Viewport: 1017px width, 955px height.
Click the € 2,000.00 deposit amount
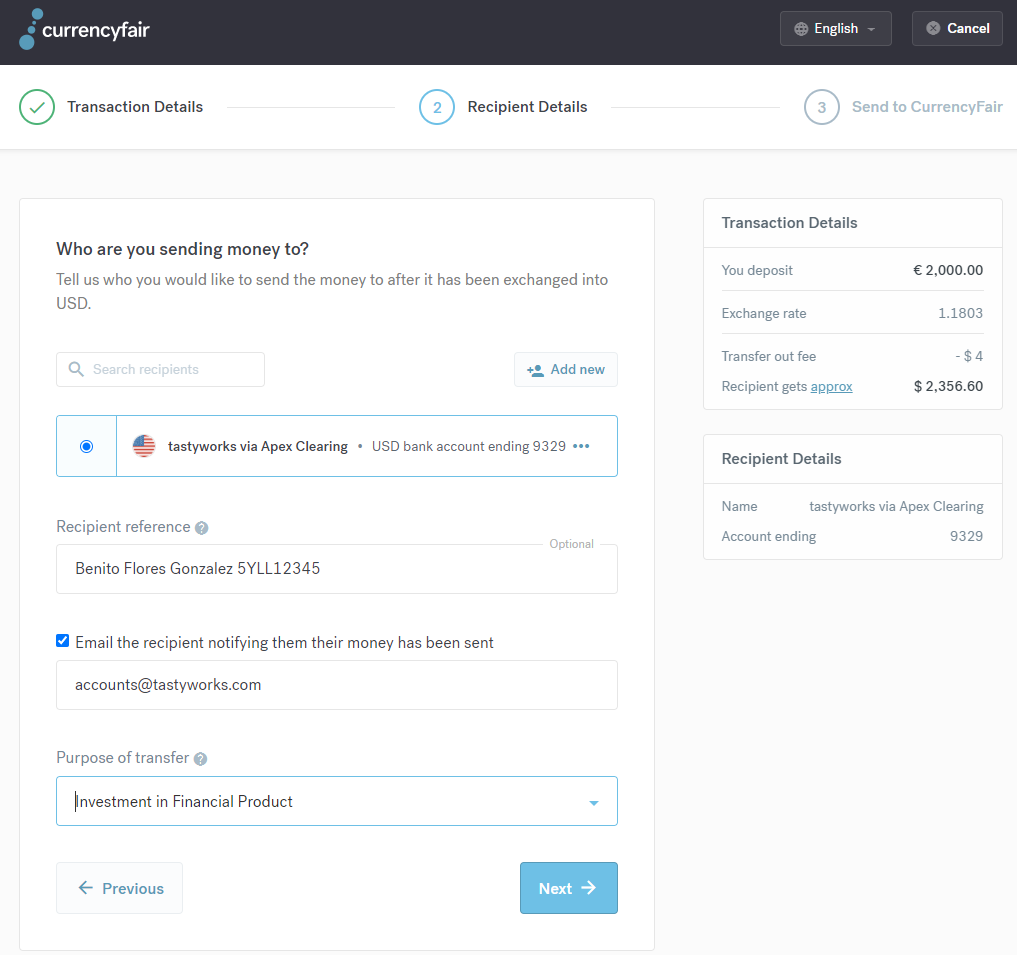[948, 270]
